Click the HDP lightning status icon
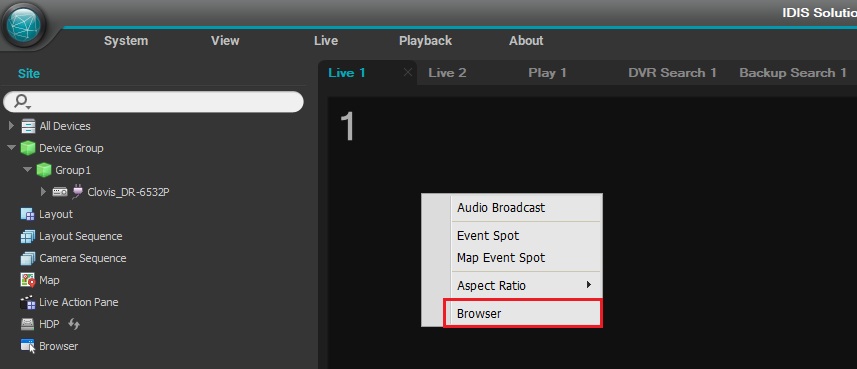This screenshot has height=369, width=857. (x=74, y=324)
